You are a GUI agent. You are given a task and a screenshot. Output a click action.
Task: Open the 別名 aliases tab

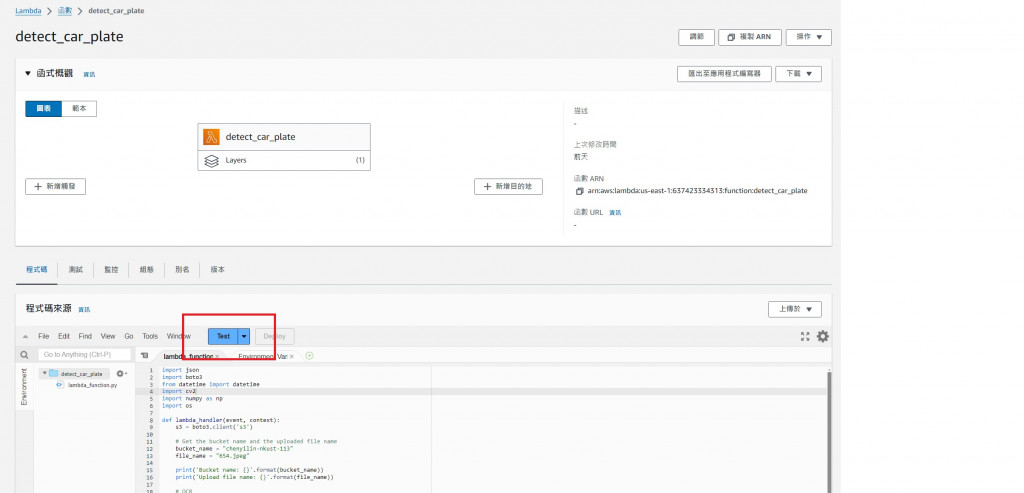click(x=182, y=270)
